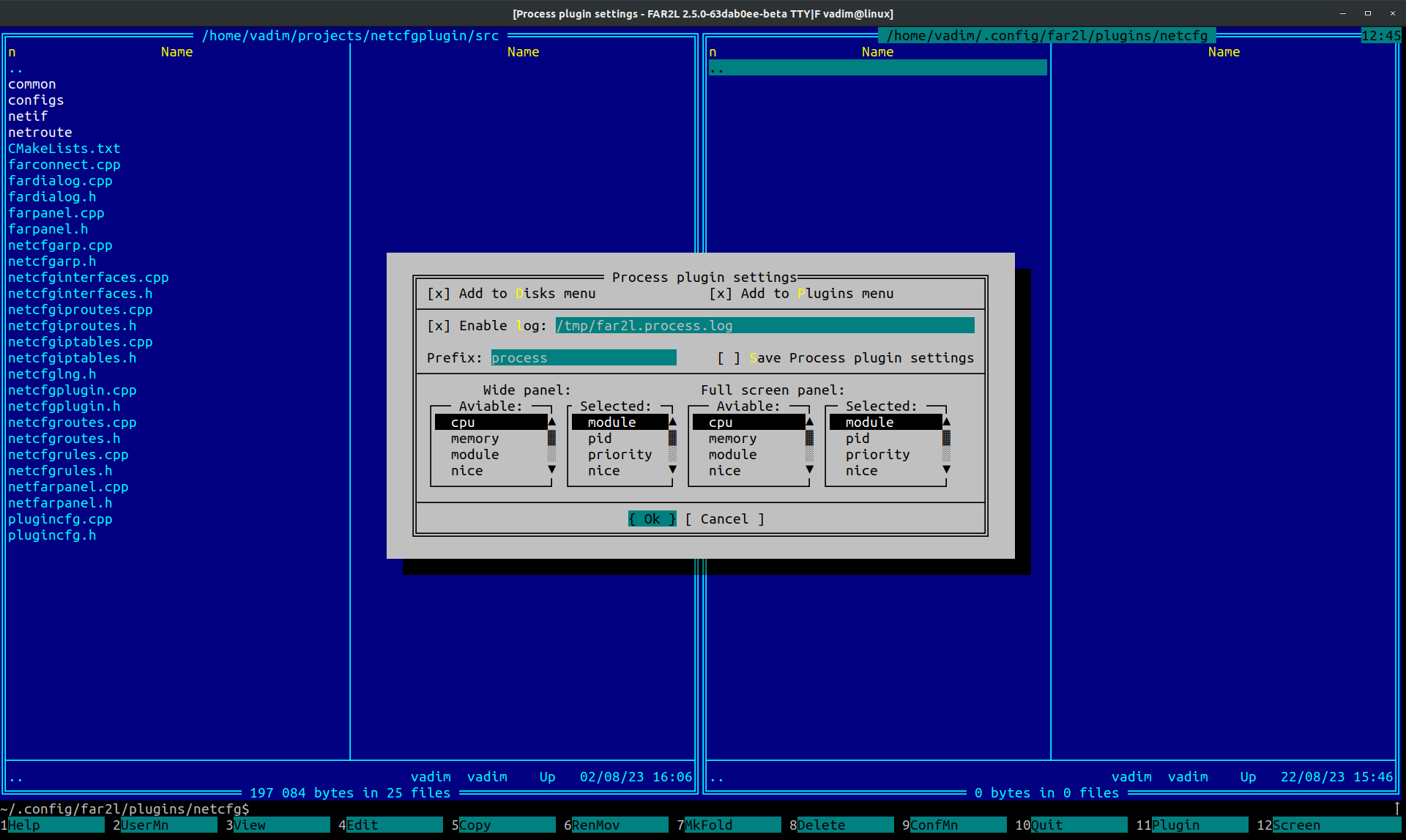The width and height of the screenshot is (1406, 840).
Task: Select nice in Wide panel Aviable list
Action: [x=491, y=471]
